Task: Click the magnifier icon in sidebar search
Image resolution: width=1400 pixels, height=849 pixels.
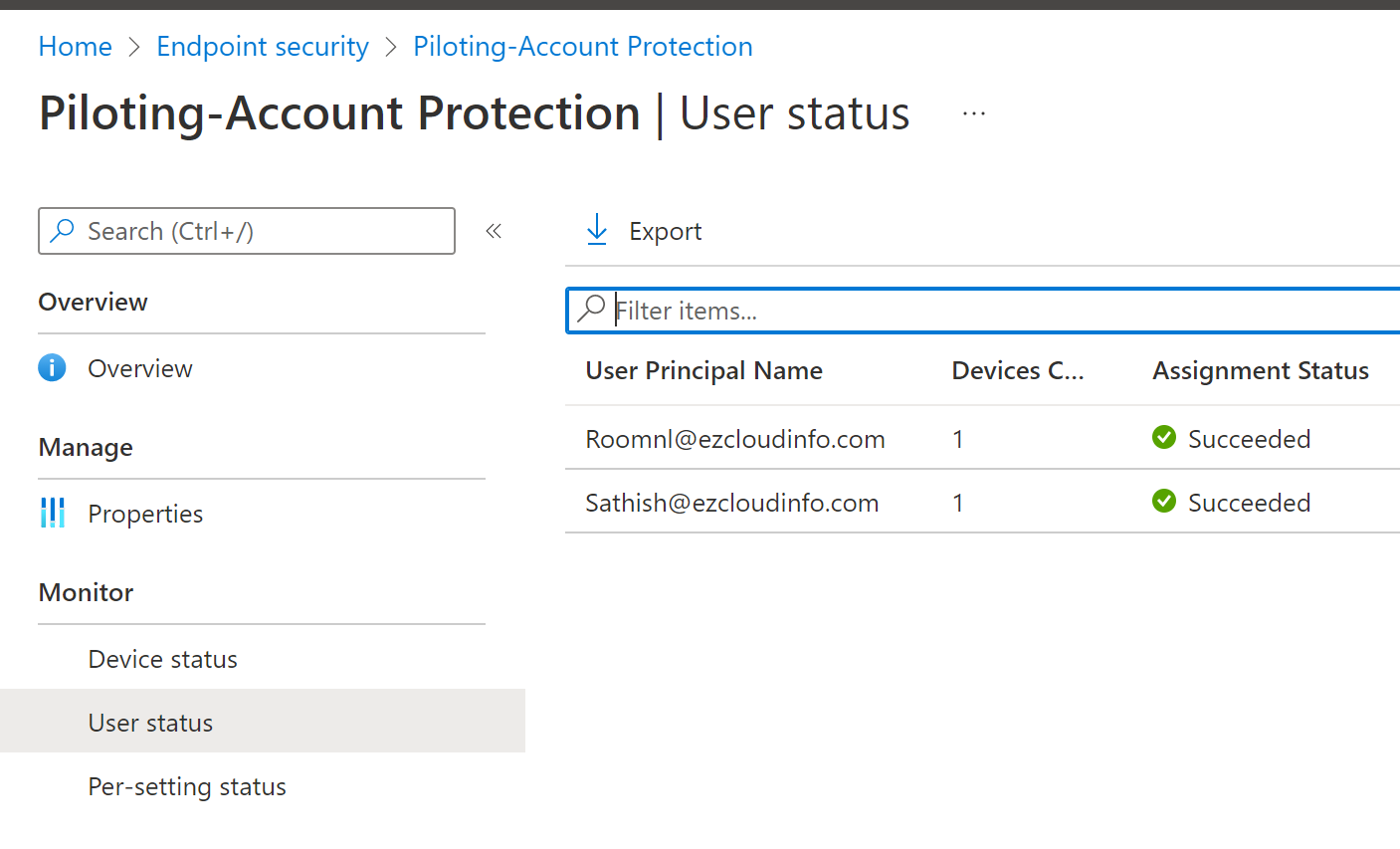Action: coord(63,231)
